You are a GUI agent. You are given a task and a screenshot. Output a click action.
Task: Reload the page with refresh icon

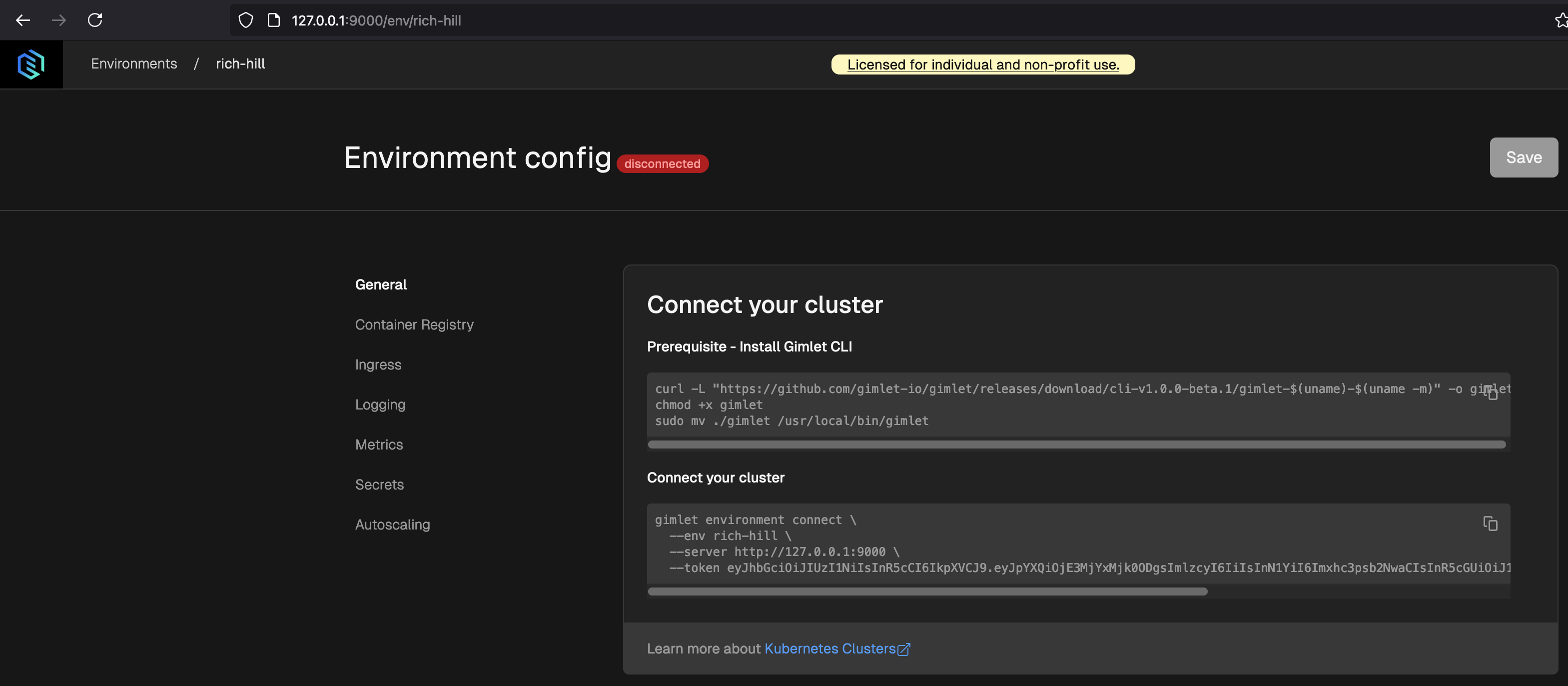(x=95, y=20)
